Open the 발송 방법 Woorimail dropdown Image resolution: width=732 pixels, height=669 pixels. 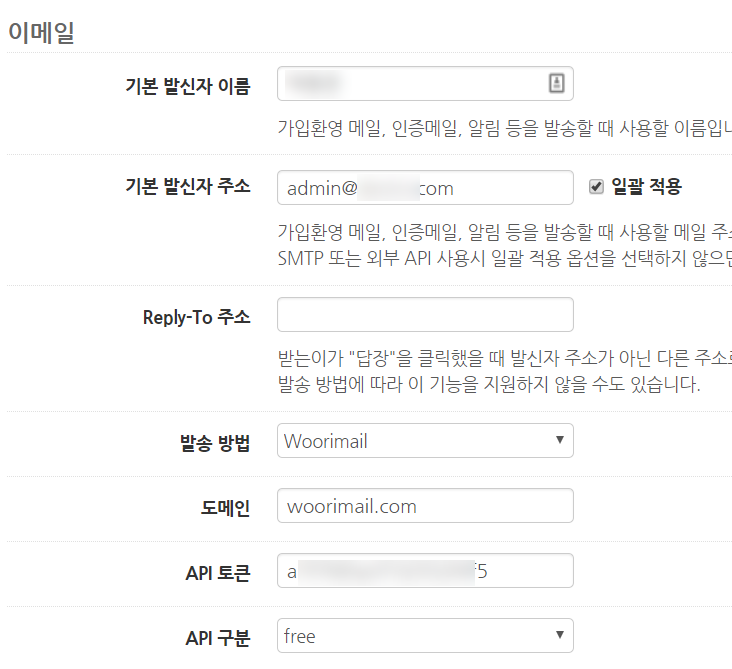pyautogui.click(x=425, y=440)
